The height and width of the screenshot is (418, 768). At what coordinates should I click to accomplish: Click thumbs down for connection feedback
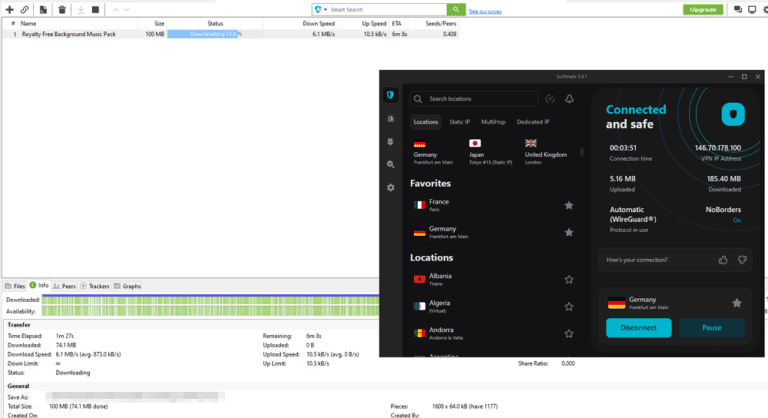[742, 260]
